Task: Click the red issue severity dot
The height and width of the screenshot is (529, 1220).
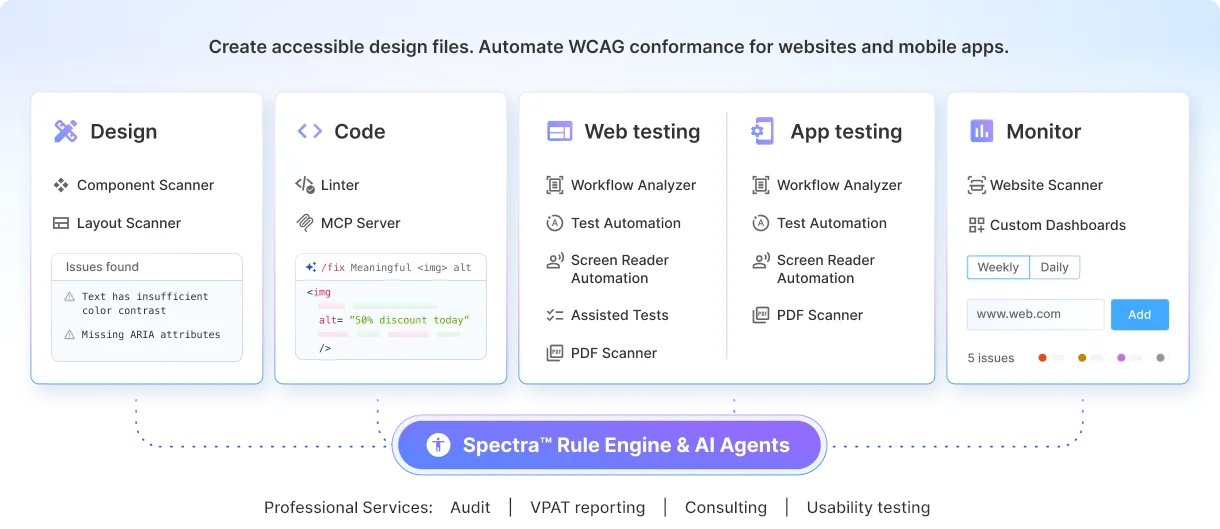Action: pos(1043,358)
